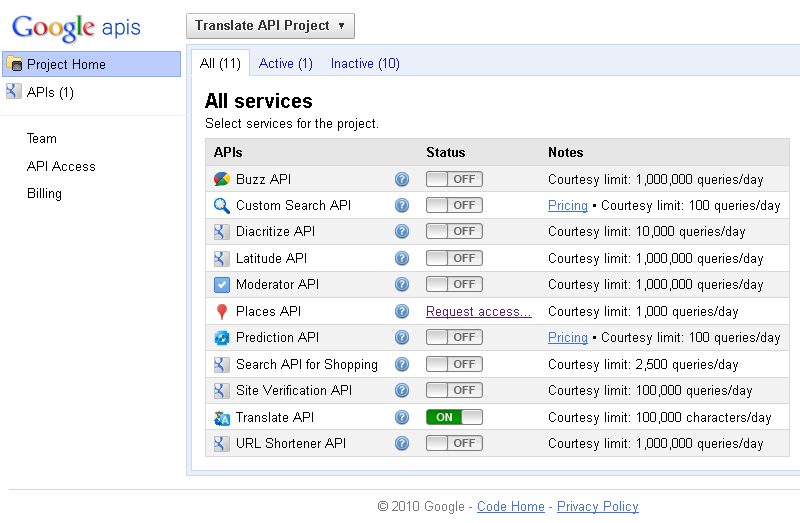The width and height of the screenshot is (800, 523).
Task: Open help for Places API
Action: (x=402, y=311)
